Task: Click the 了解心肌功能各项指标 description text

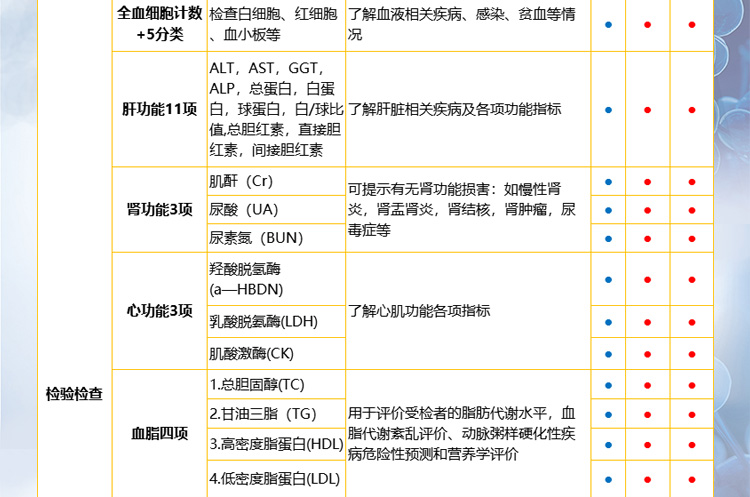Action: pyautogui.click(x=419, y=311)
